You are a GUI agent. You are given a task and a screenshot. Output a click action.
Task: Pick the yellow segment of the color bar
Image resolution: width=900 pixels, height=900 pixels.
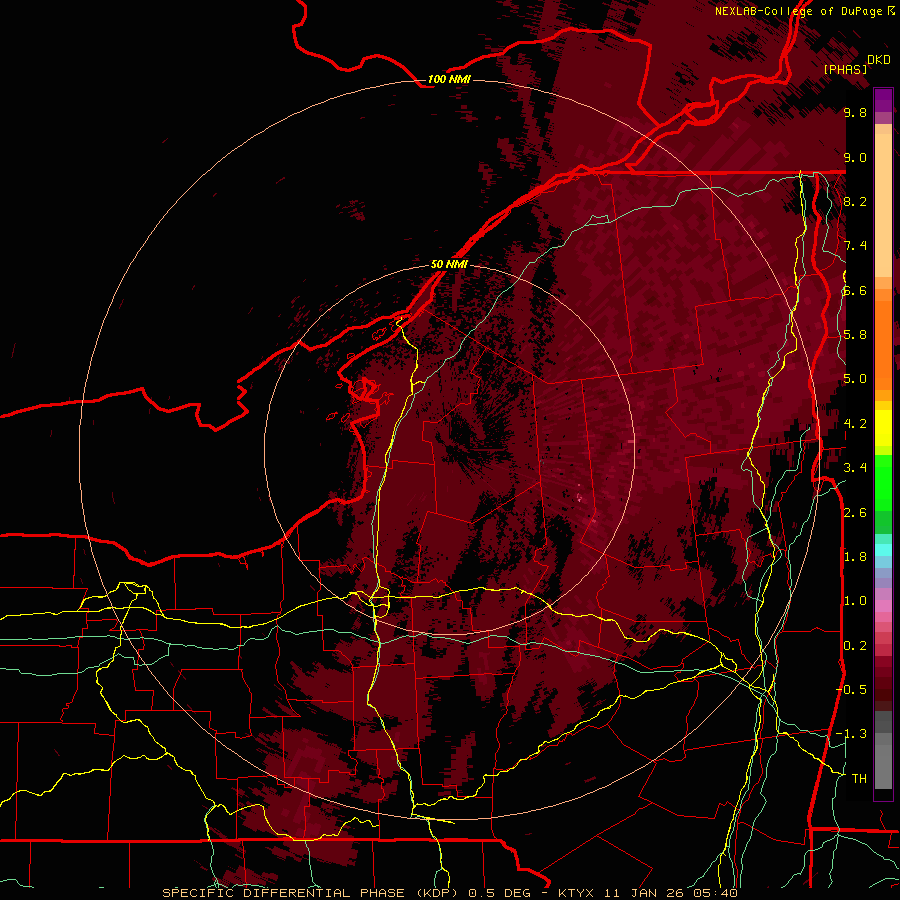pyautogui.click(x=883, y=428)
